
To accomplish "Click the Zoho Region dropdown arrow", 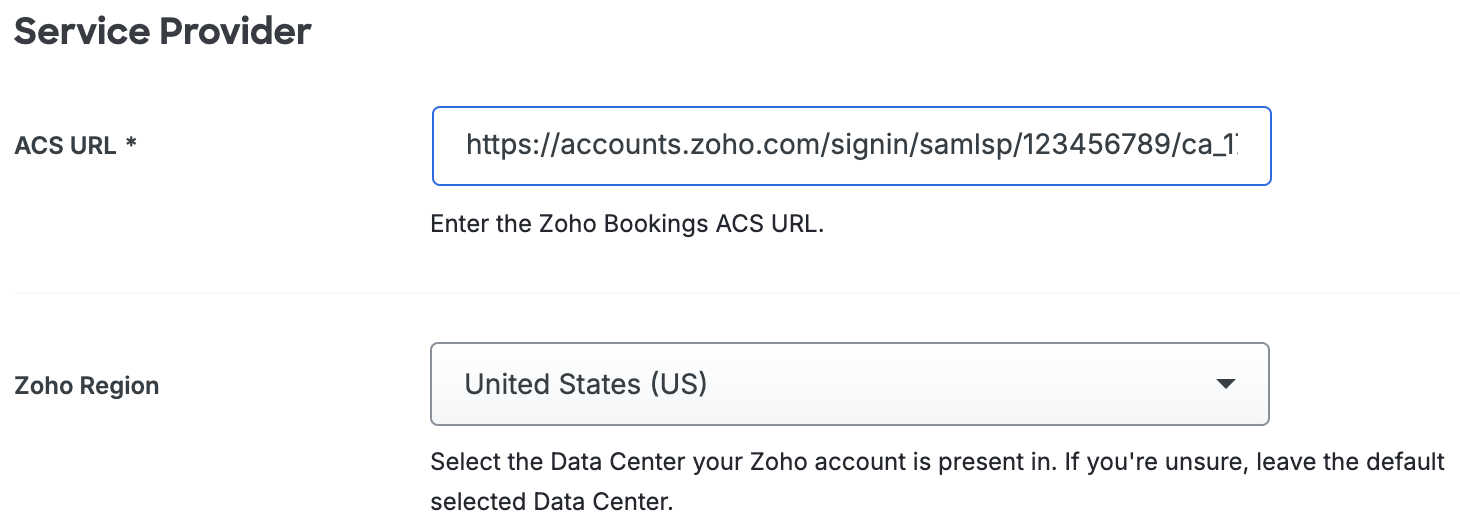I will pos(1225,384).
